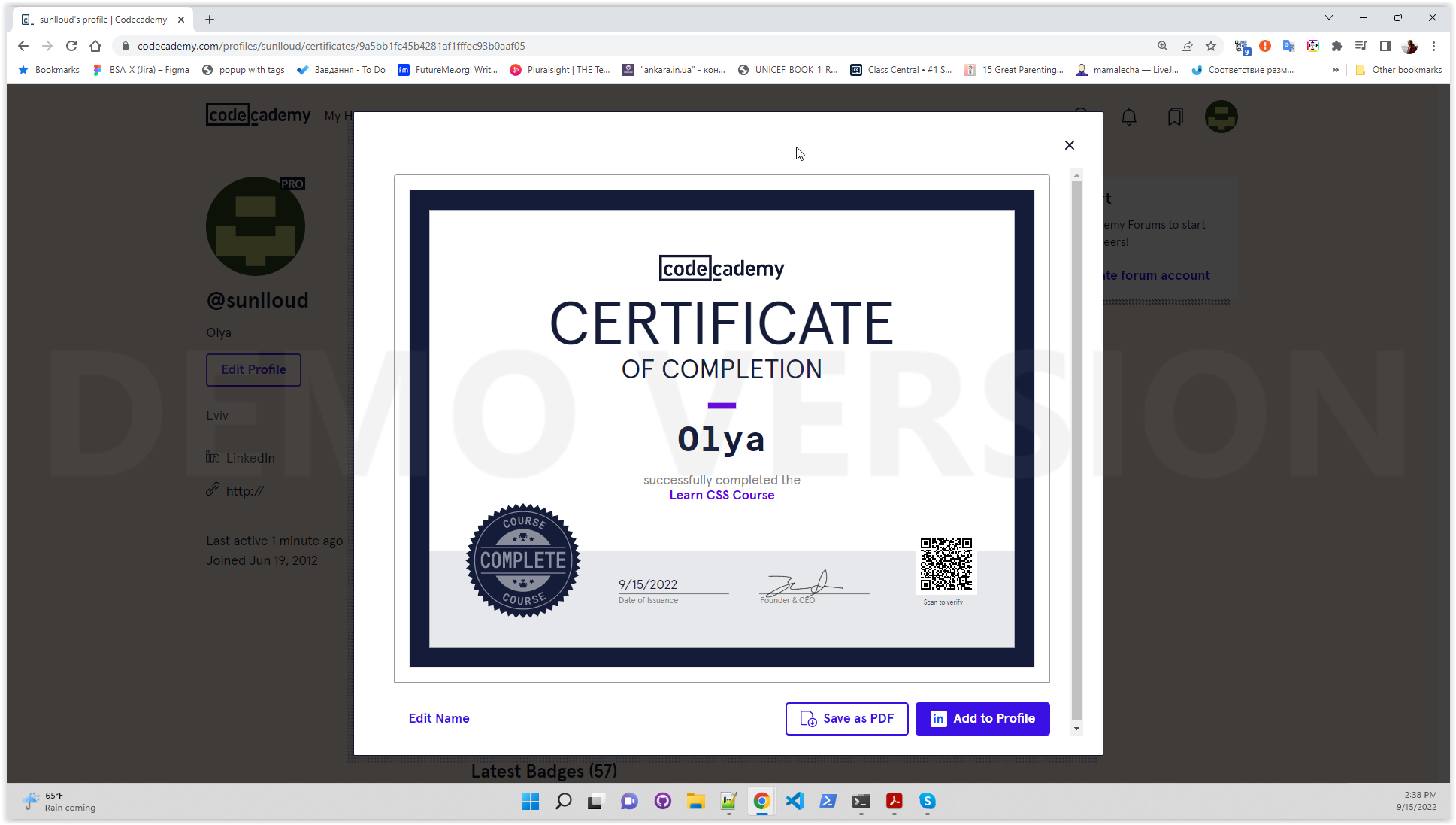Open Pluralsight bookmark

[x=560, y=70]
